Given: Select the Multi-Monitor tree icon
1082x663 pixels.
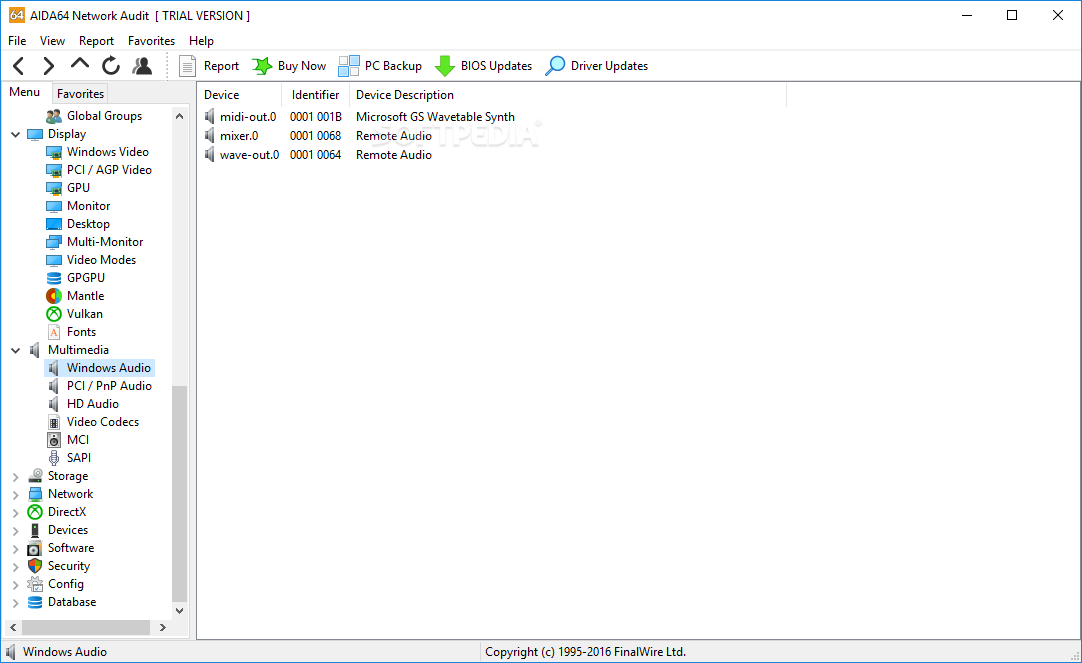Looking at the screenshot, I should tap(54, 241).
